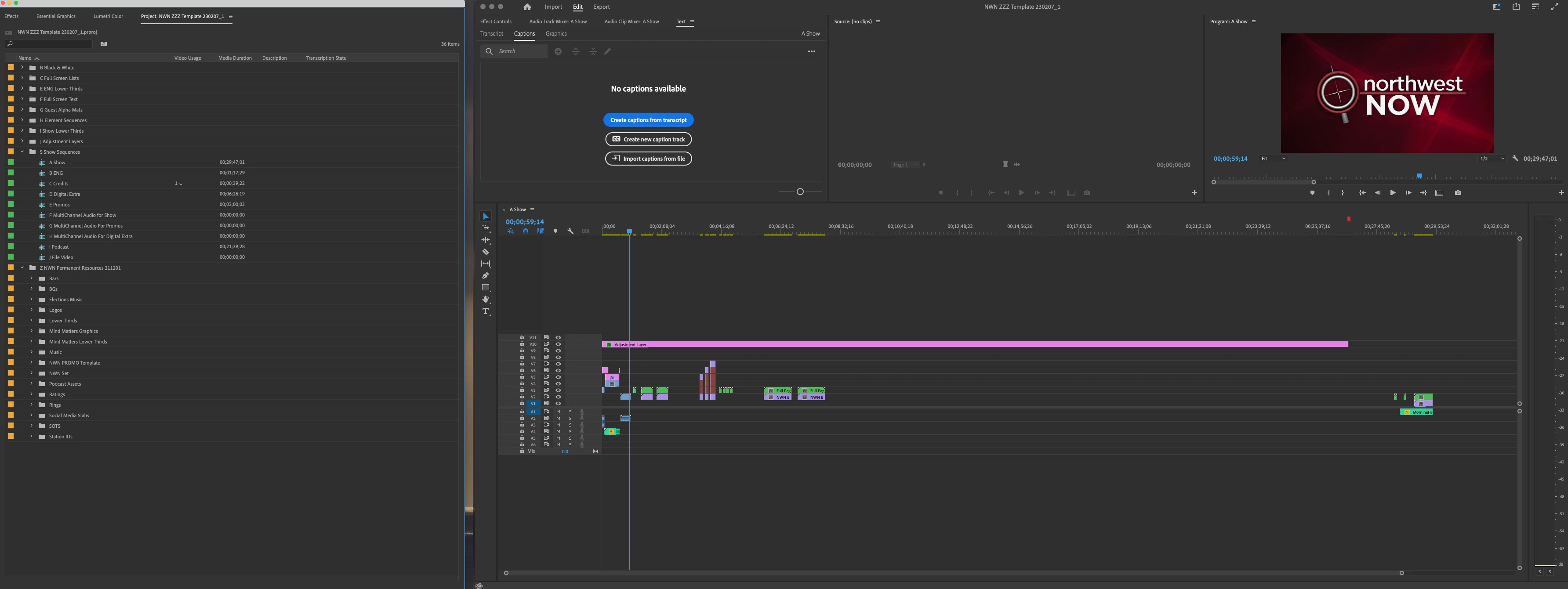This screenshot has width=1568, height=589.
Task: Click Create captions from transcript button
Action: (648, 120)
